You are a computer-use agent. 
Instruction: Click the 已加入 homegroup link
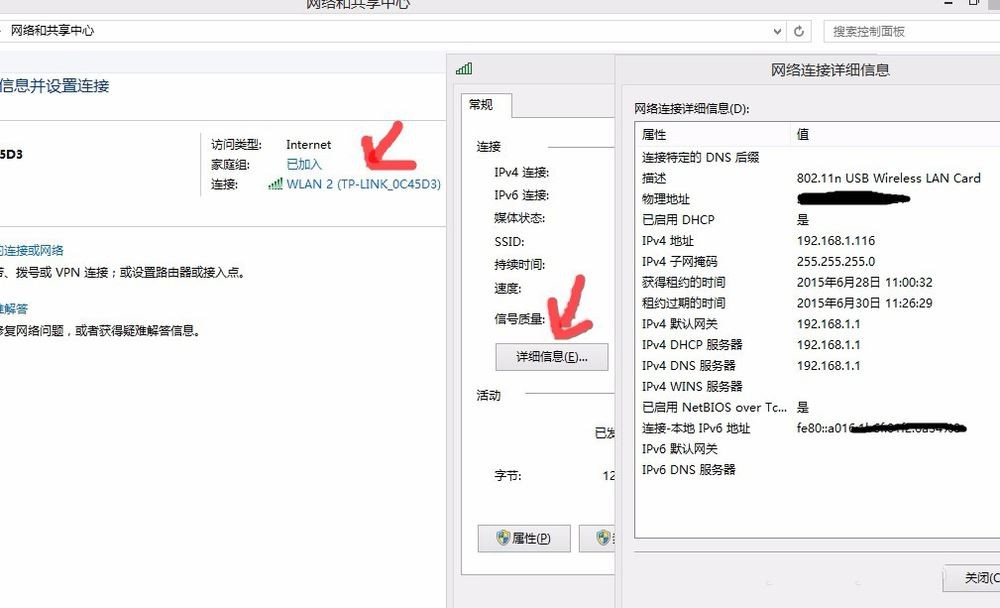(x=304, y=164)
